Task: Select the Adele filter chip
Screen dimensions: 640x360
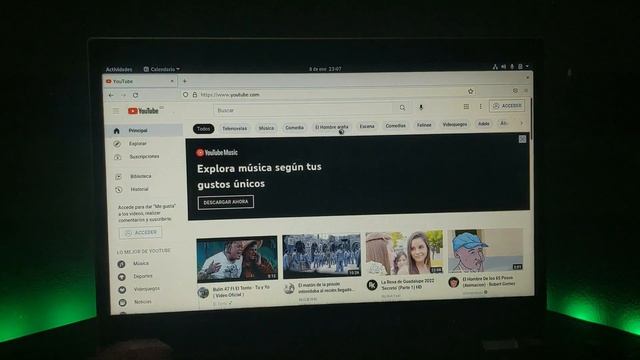Action: click(x=484, y=124)
